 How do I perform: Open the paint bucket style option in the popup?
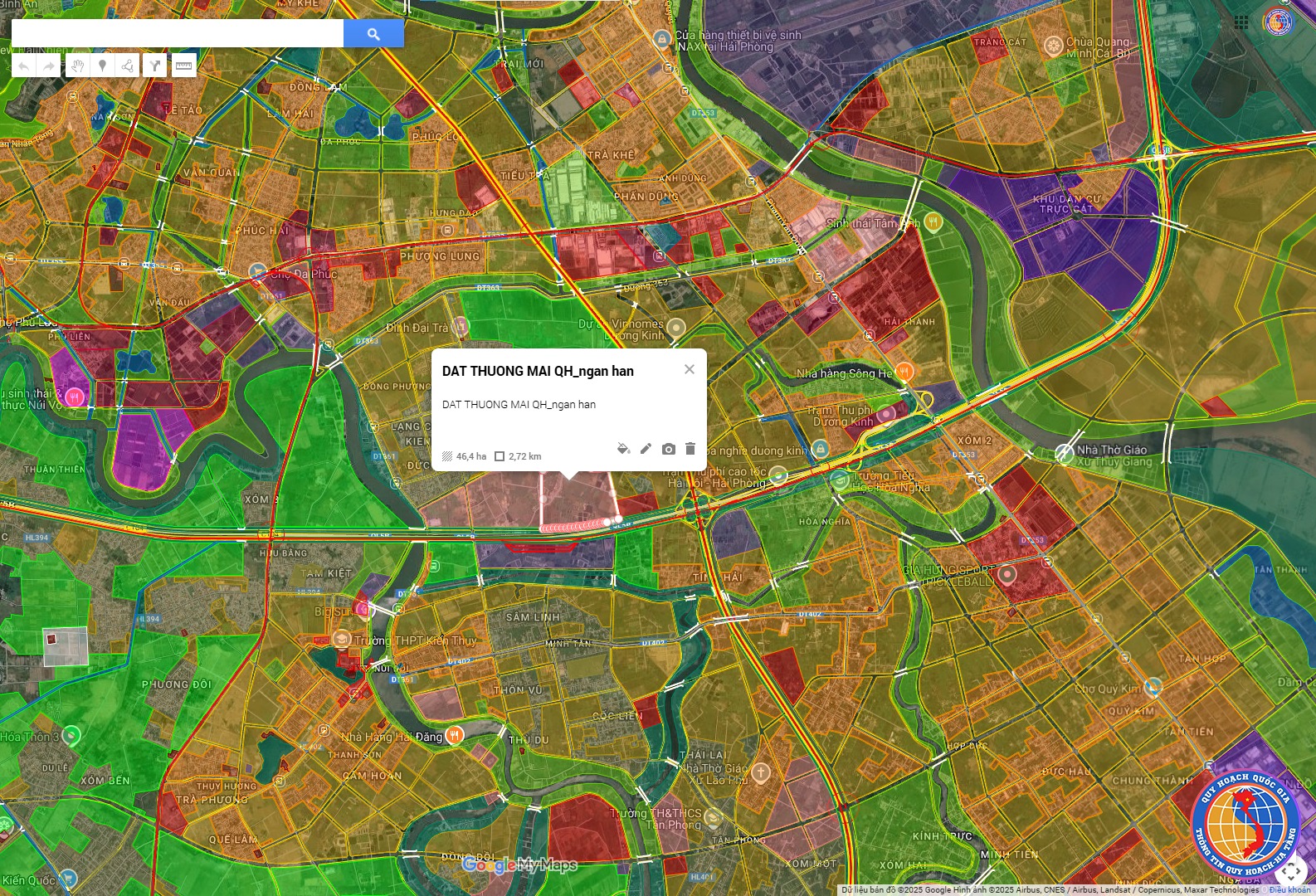click(x=623, y=449)
